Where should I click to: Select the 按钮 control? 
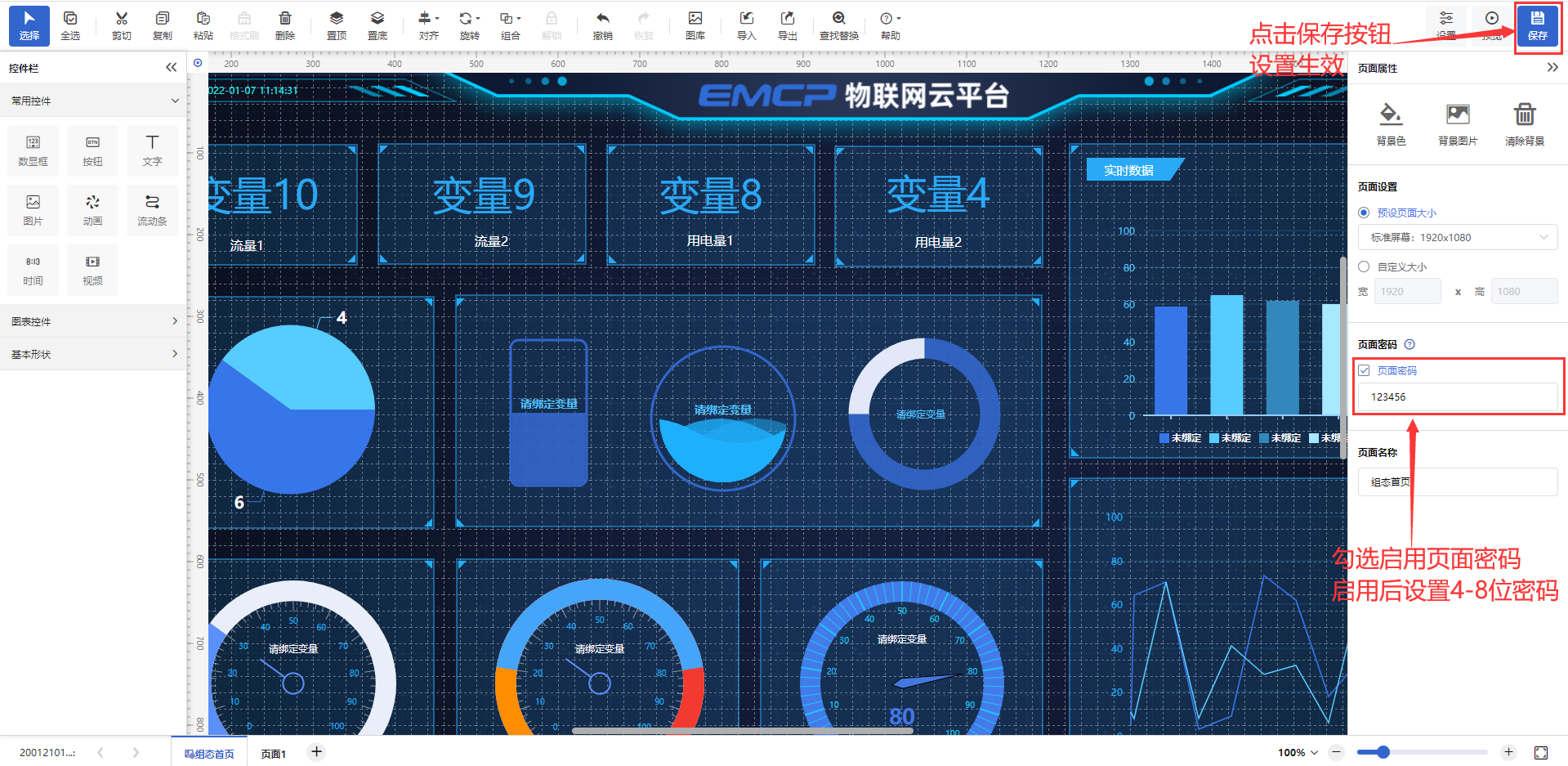click(92, 150)
